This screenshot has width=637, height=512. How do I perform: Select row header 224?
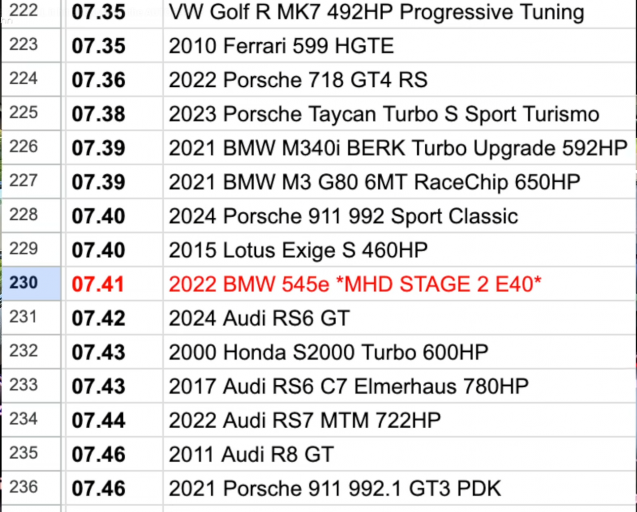click(31, 79)
